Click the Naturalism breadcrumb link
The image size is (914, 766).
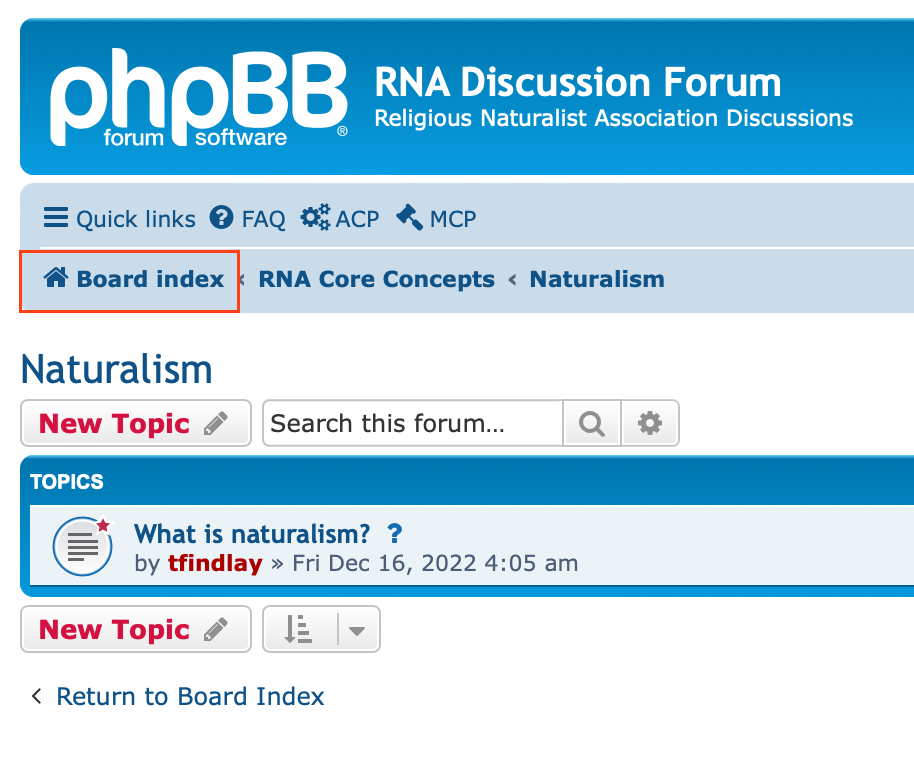tap(597, 280)
